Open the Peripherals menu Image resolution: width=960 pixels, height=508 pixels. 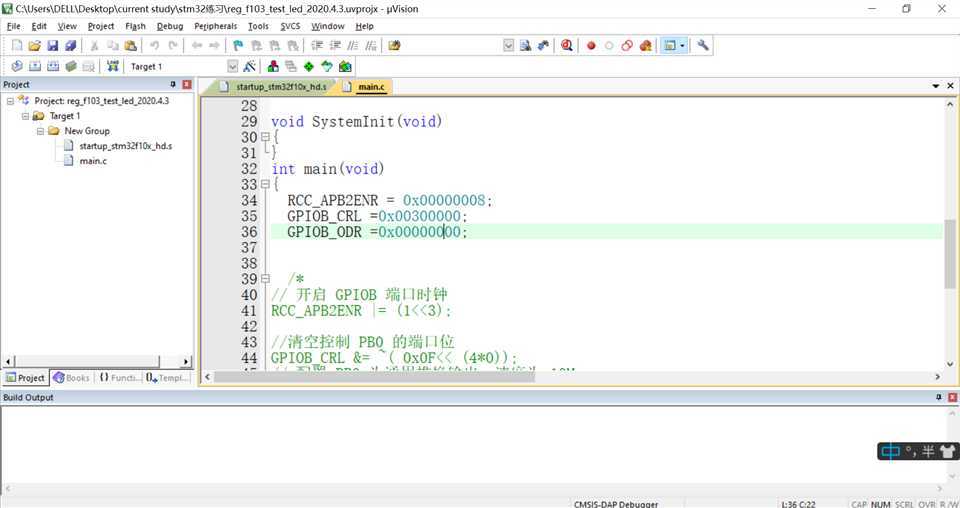click(216, 26)
